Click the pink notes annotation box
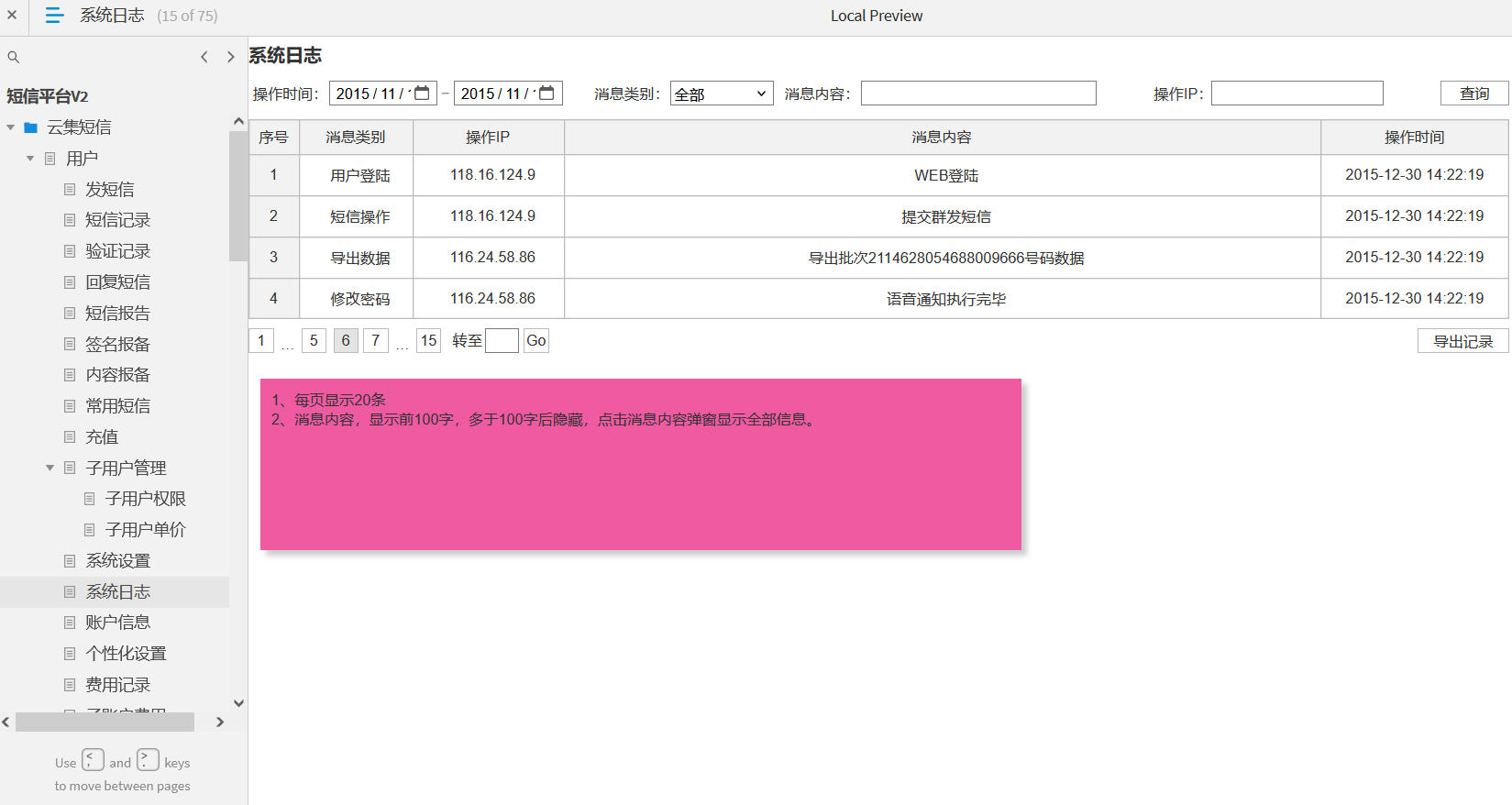The image size is (1512, 805). (641, 465)
